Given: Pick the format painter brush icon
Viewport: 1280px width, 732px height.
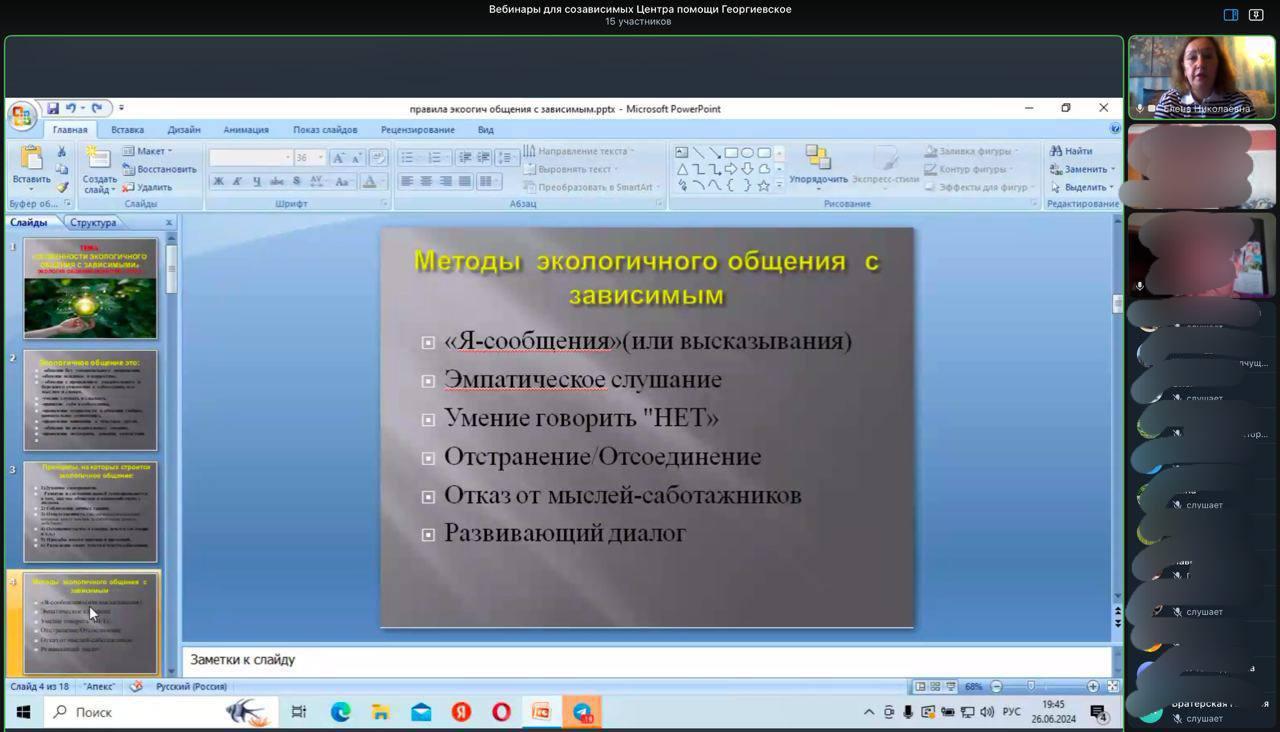Looking at the screenshot, I should pos(61,187).
